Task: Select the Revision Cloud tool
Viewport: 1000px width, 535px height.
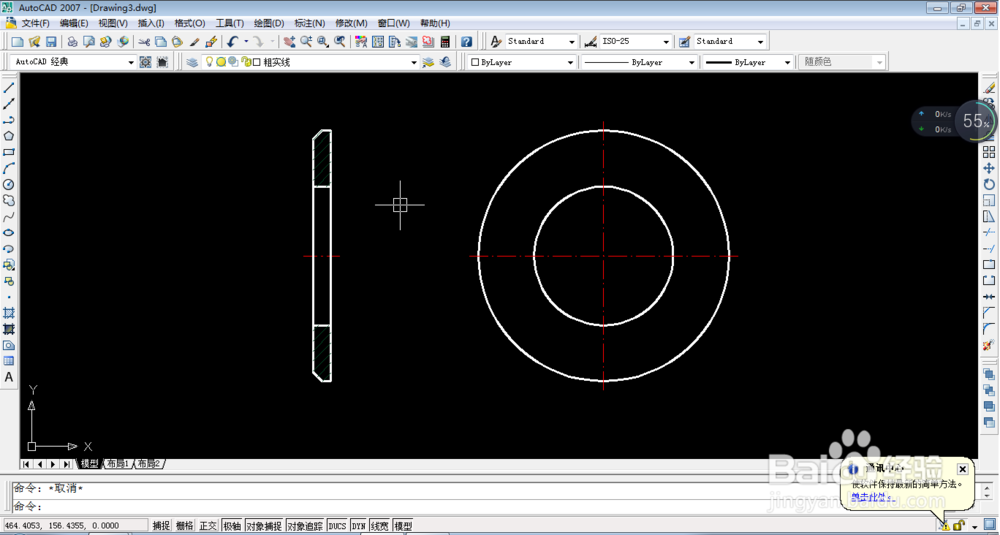Action: (9, 200)
